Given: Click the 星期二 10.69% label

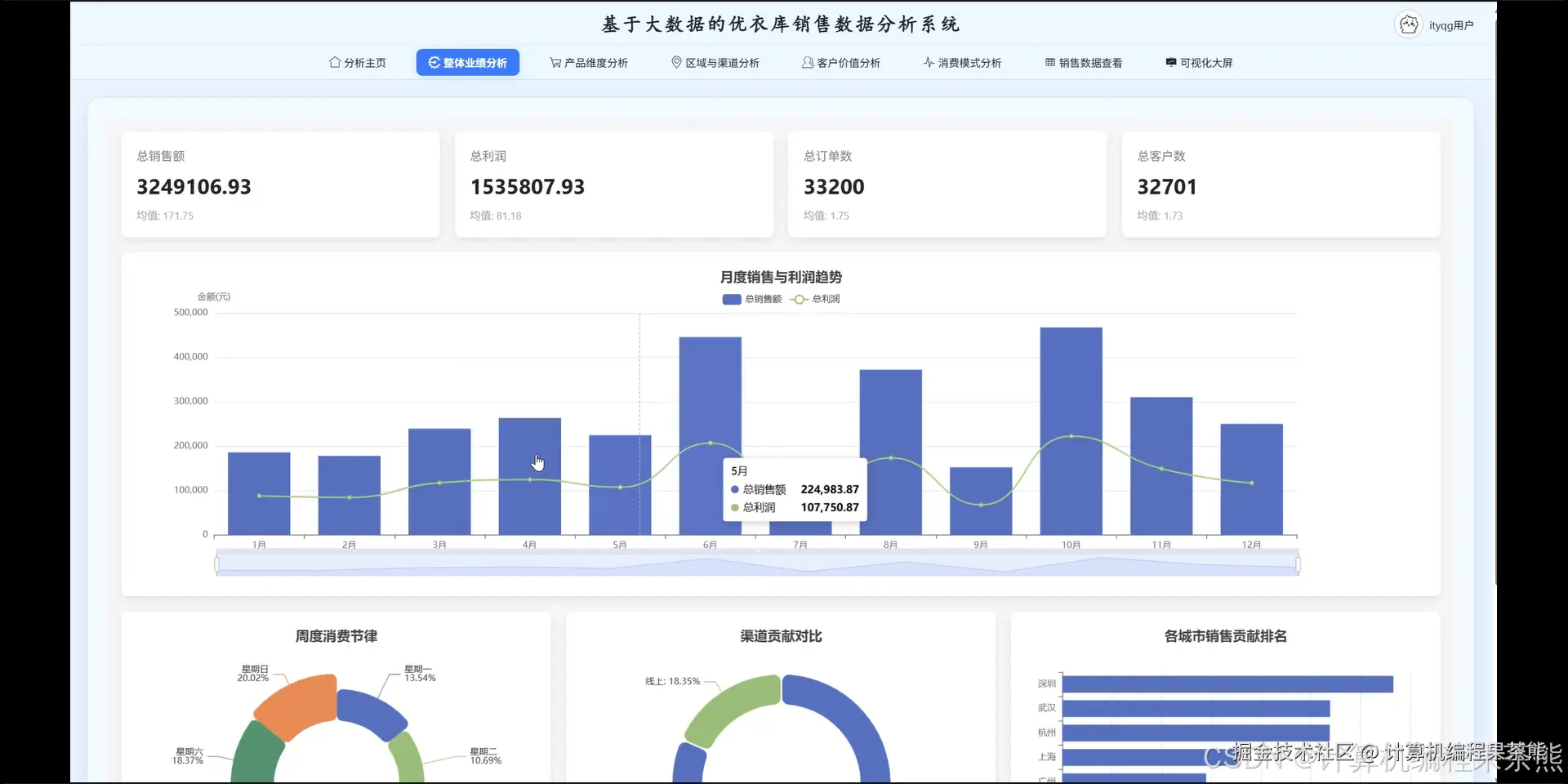Looking at the screenshot, I should pos(486,755).
